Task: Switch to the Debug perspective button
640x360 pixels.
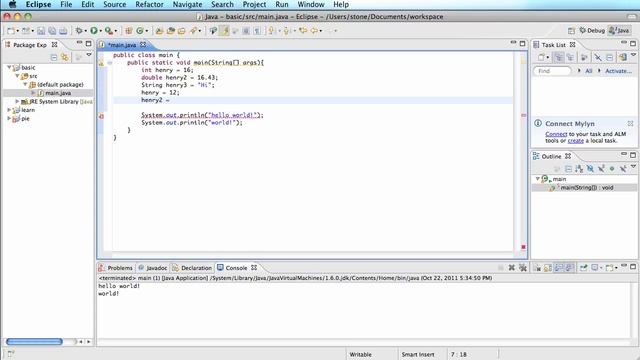Action: click(x=592, y=31)
